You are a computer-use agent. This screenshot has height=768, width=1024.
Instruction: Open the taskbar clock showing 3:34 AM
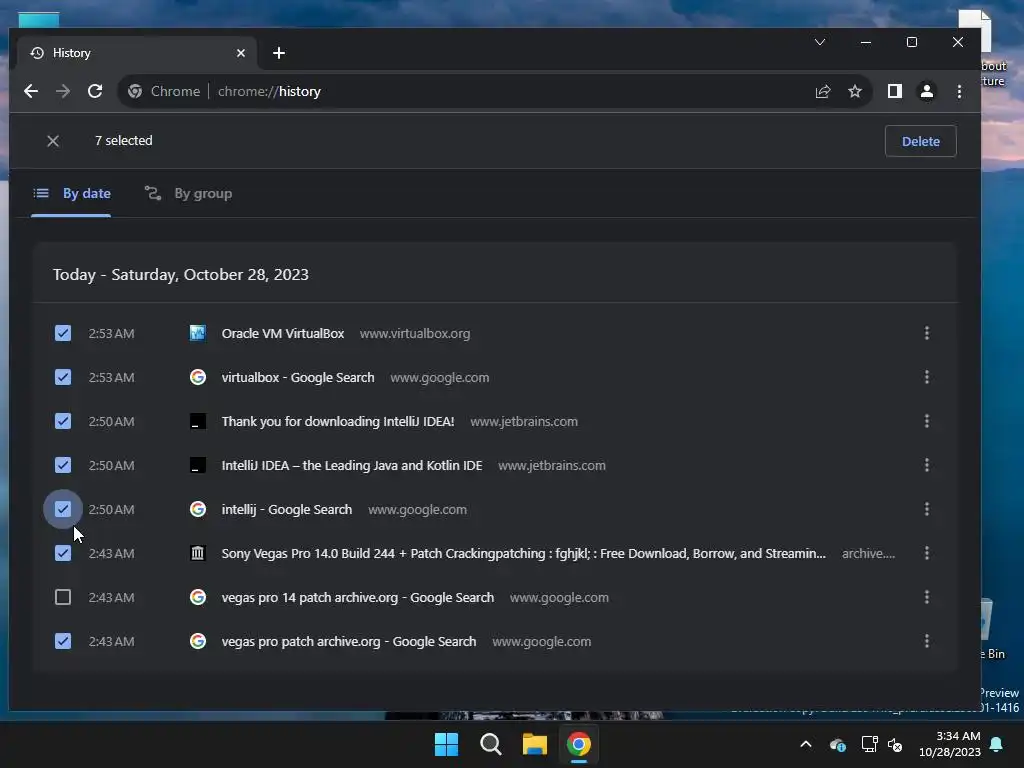[x=950, y=744]
